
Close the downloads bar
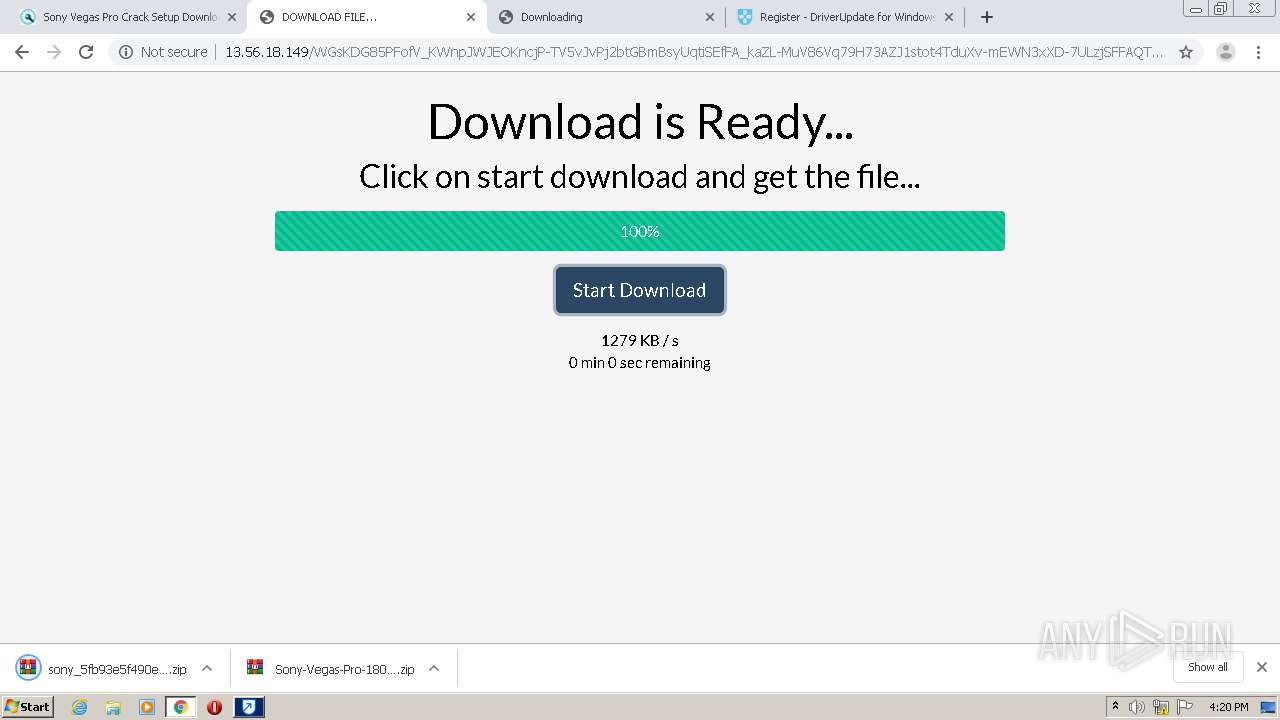[x=1262, y=667]
